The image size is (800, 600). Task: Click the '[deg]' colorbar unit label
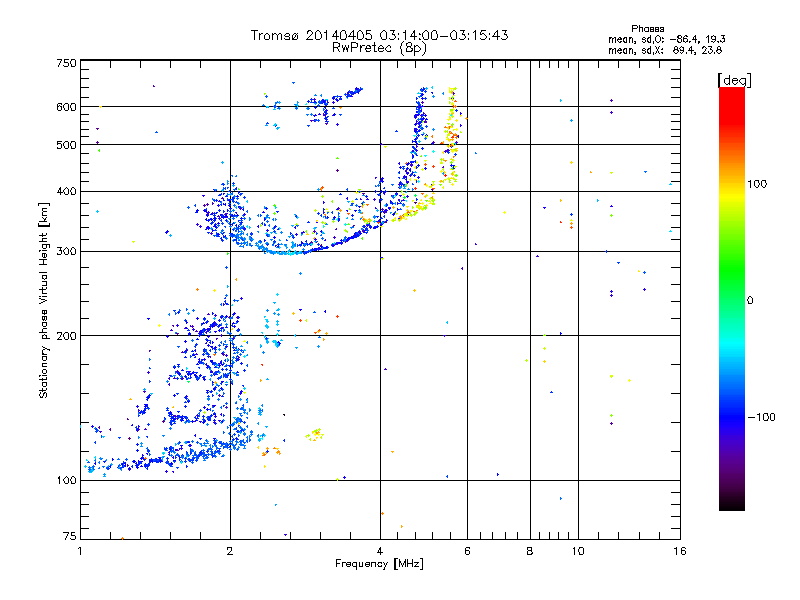click(x=734, y=80)
